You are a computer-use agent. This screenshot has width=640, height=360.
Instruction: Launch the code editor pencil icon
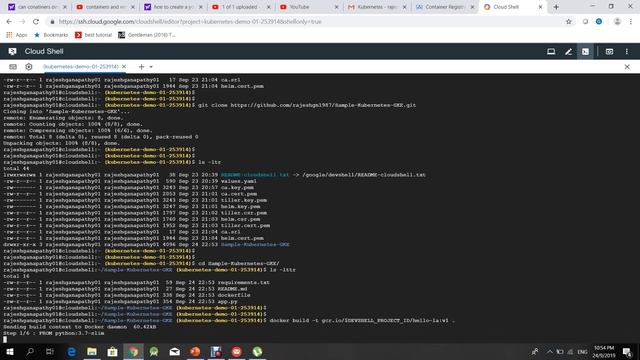(x=568, y=51)
